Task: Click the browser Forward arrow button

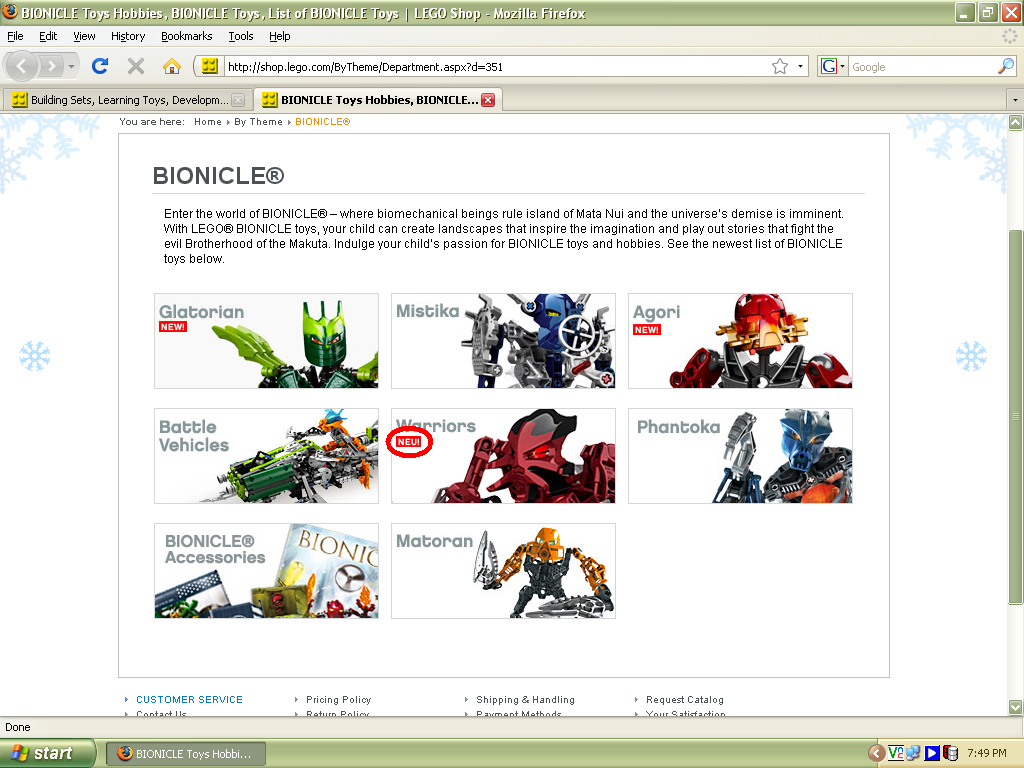Action: coord(51,66)
